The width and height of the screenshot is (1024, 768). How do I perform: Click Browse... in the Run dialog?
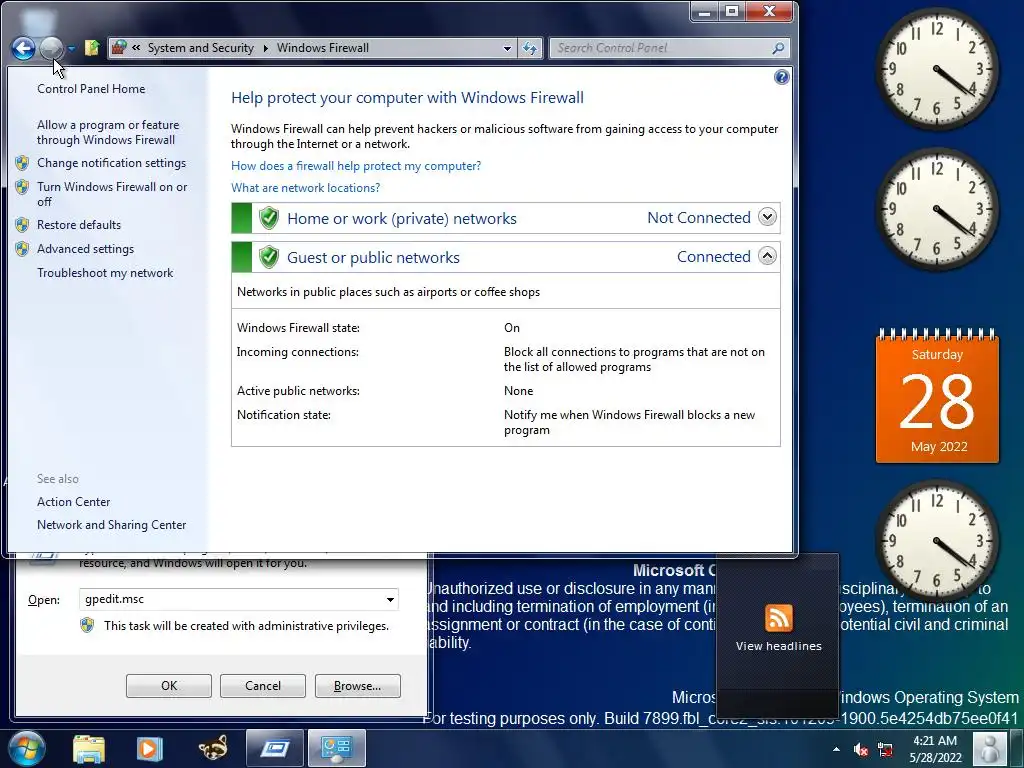[x=357, y=686]
